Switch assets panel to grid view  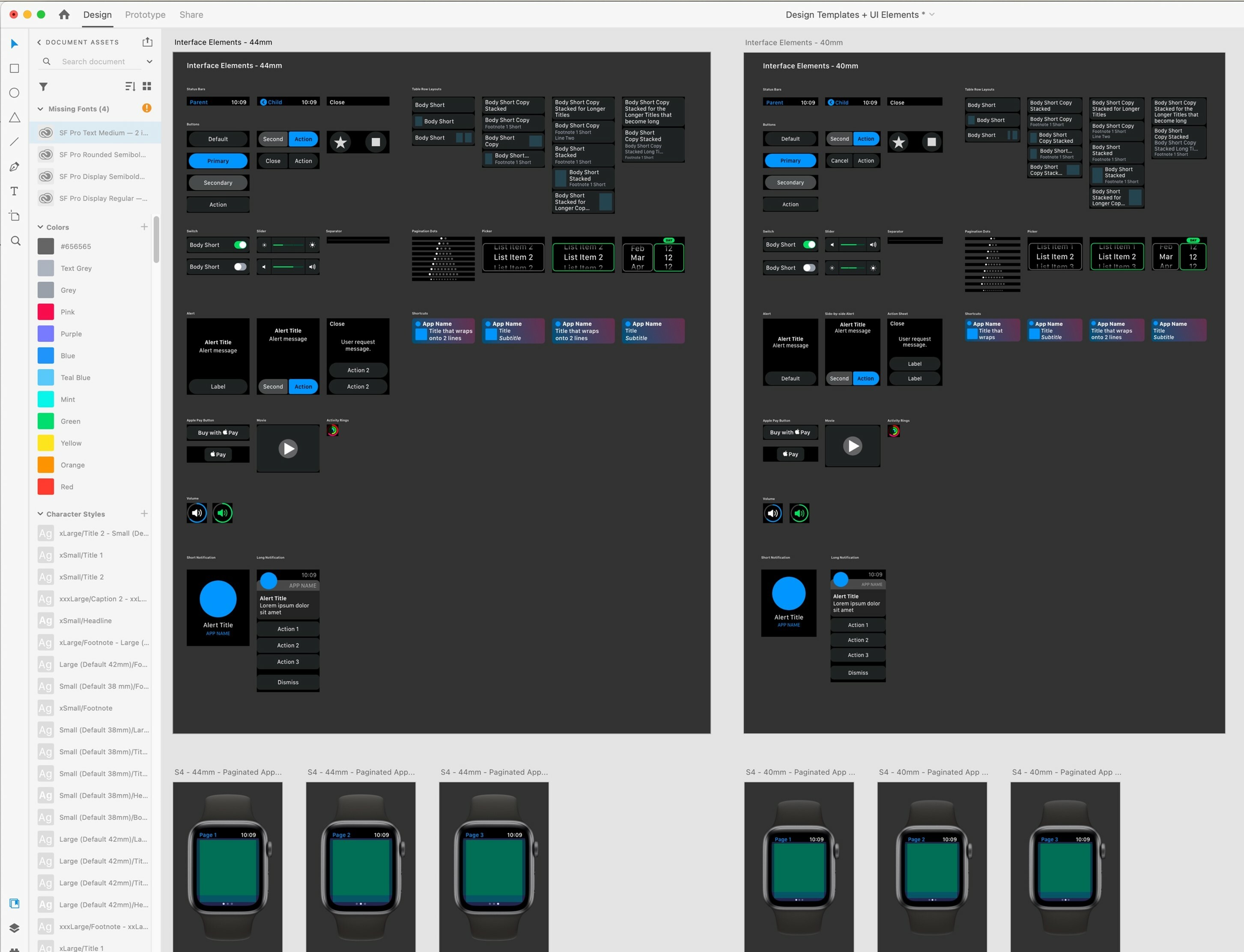[x=147, y=86]
